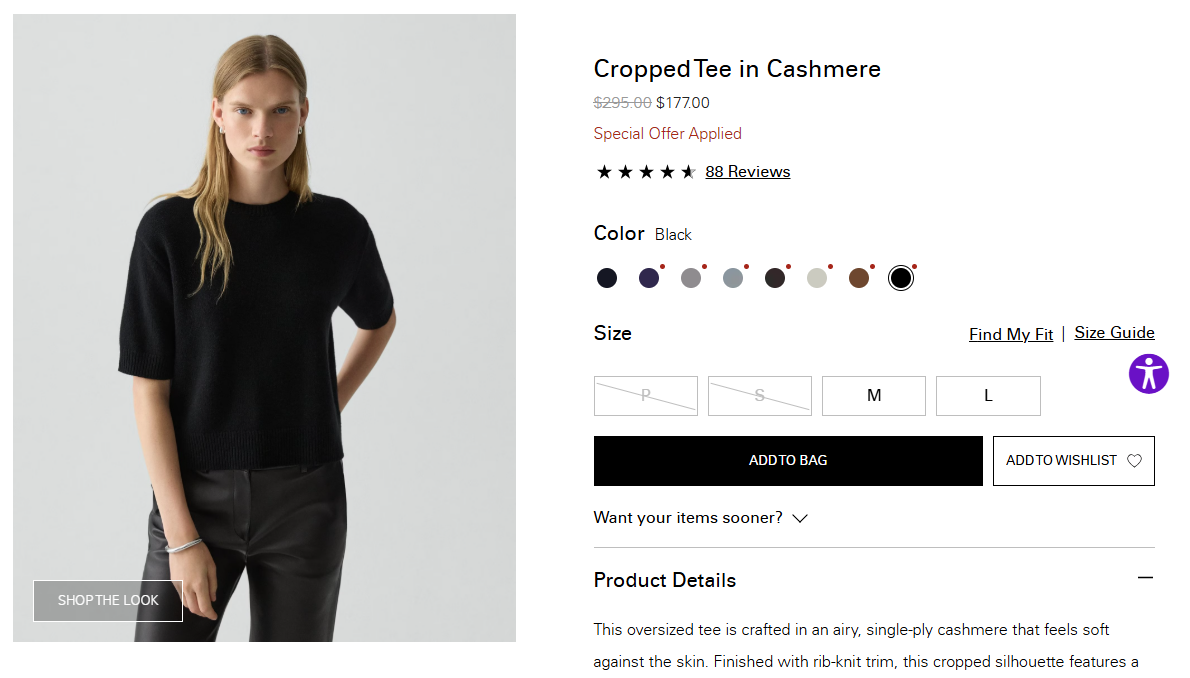Select the purple color swatch
This screenshot has width=1190, height=678.
click(x=649, y=278)
